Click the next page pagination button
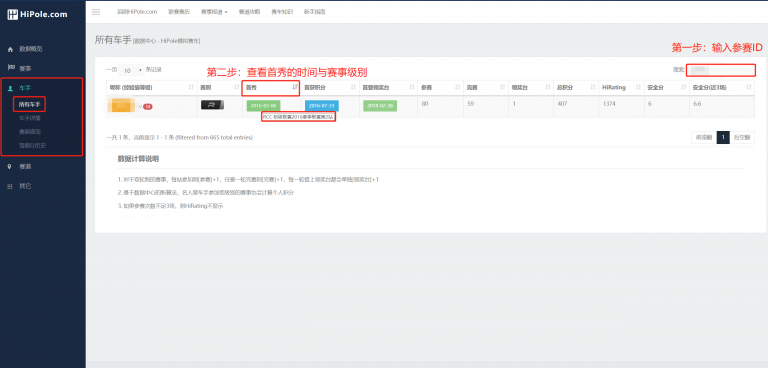768x368 pixels. [742, 138]
